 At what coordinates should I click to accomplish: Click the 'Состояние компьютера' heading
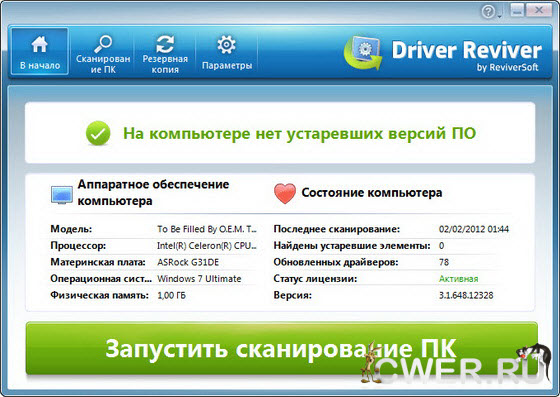[x=372, y=193]
